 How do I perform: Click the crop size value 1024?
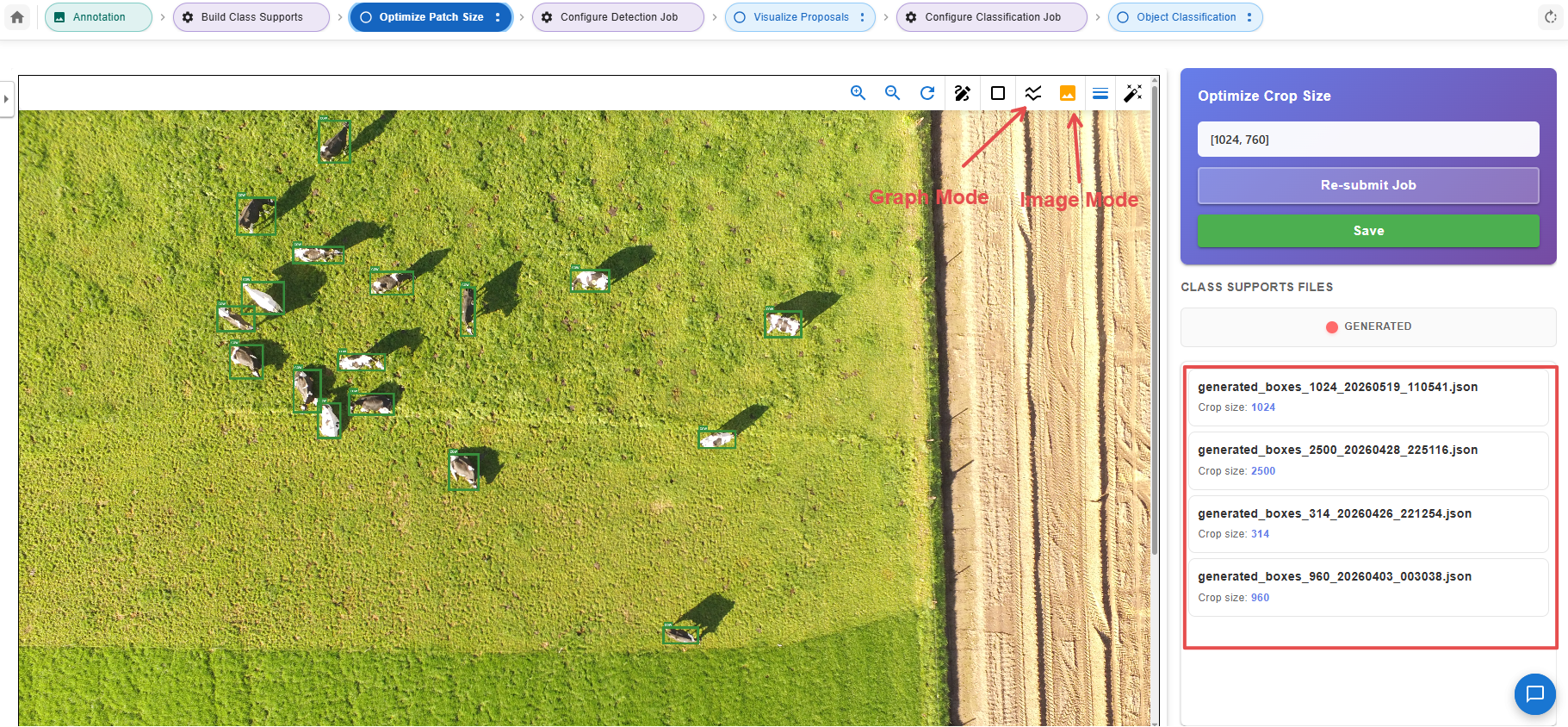[1263, 407]
